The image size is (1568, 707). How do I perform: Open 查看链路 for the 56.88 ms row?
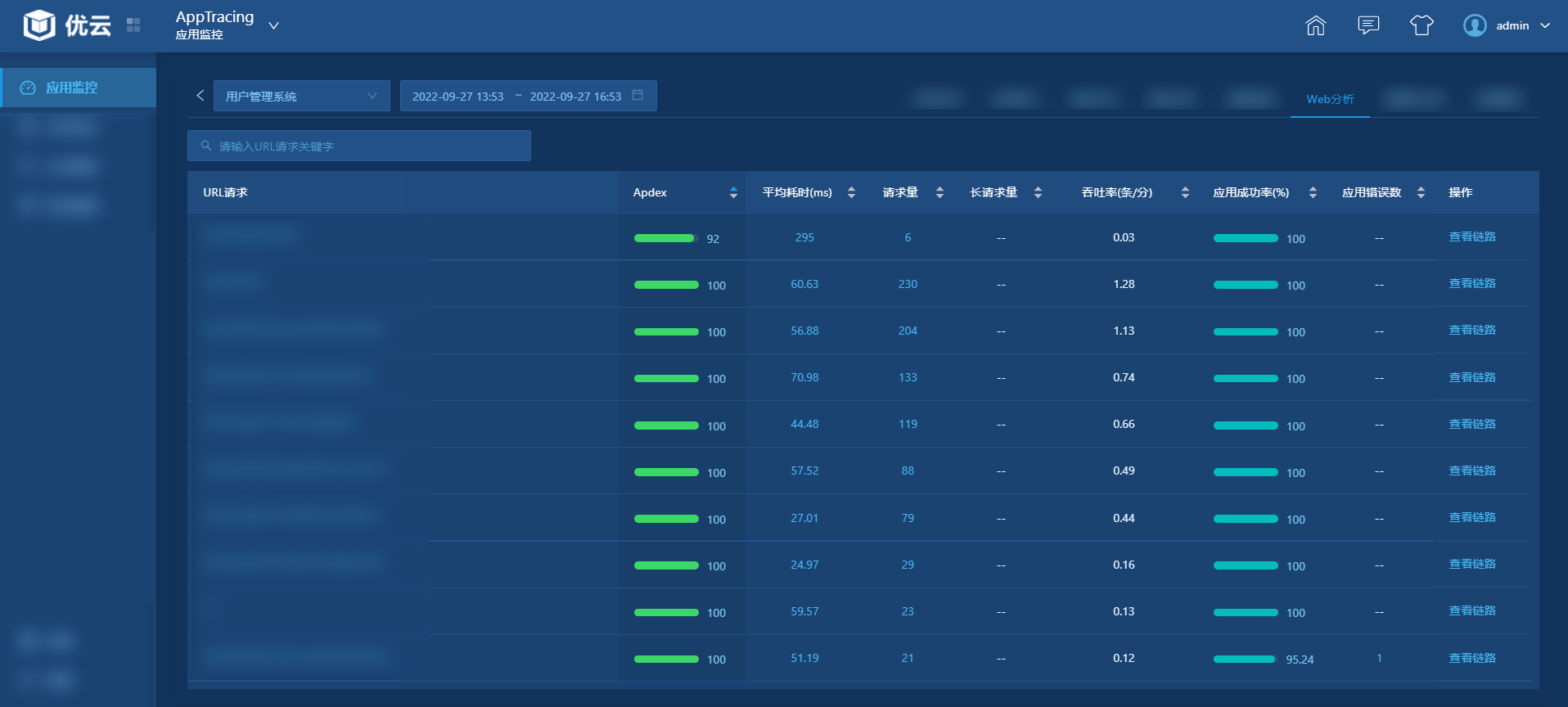click(x=1472, y=330)
